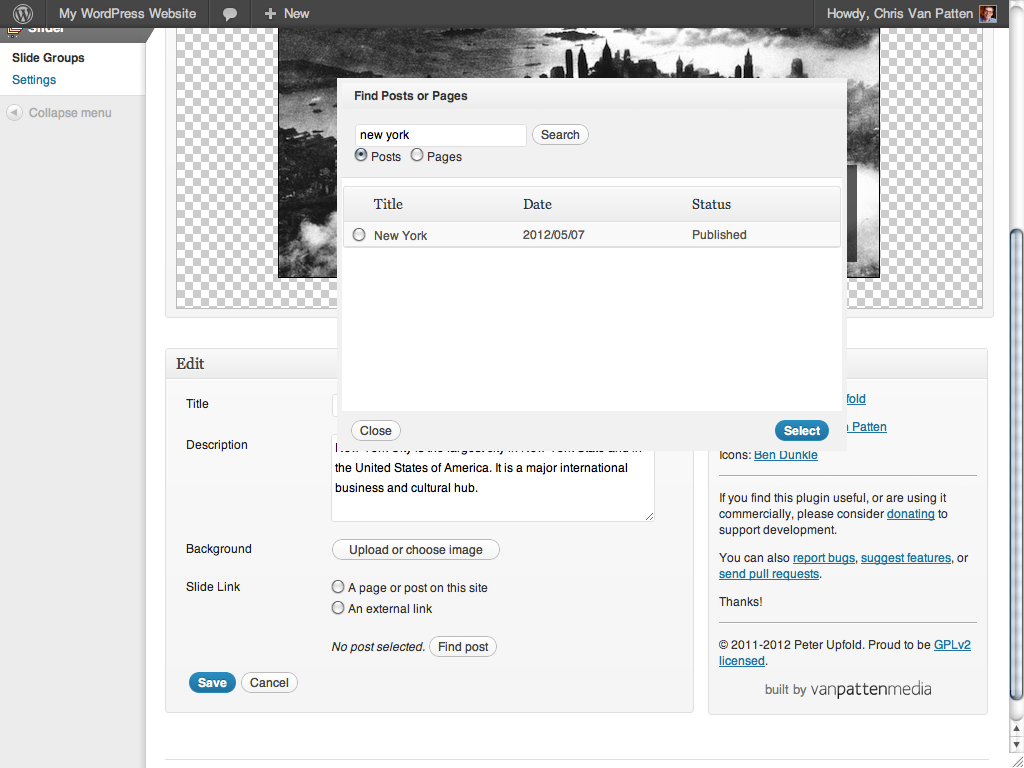1024x768 pixels.
Task: Click the Title column header
Action: coord(388,204)
